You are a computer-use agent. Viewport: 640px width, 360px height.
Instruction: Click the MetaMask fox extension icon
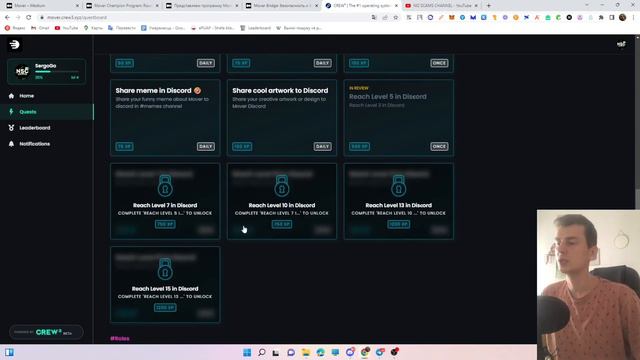pyautogui.click(x=452, y=18)
